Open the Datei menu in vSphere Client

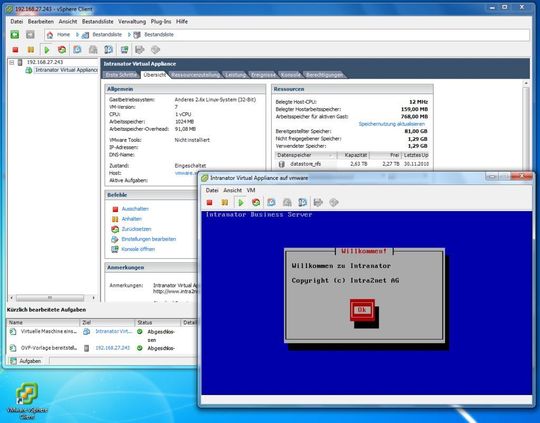tap(17, 21)
